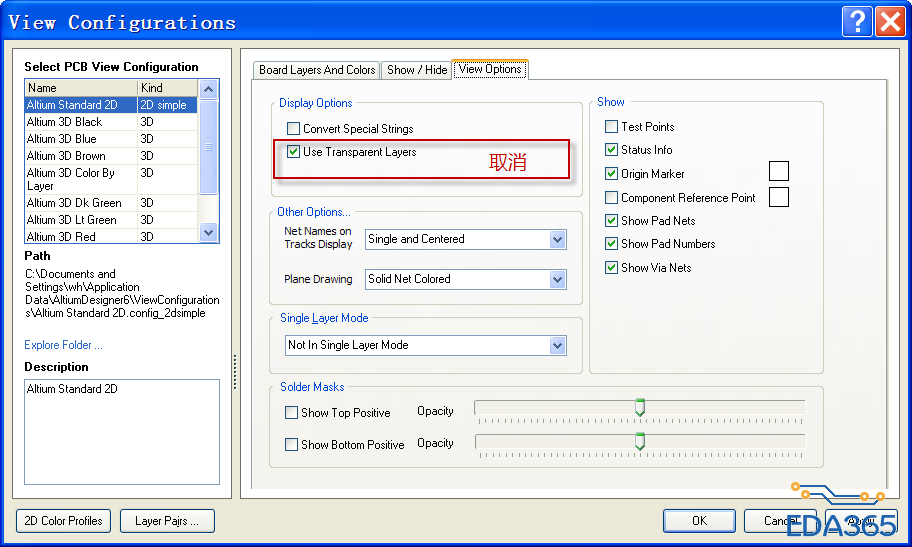Open Single Layer Mode dropdown

tap(557, 346)
